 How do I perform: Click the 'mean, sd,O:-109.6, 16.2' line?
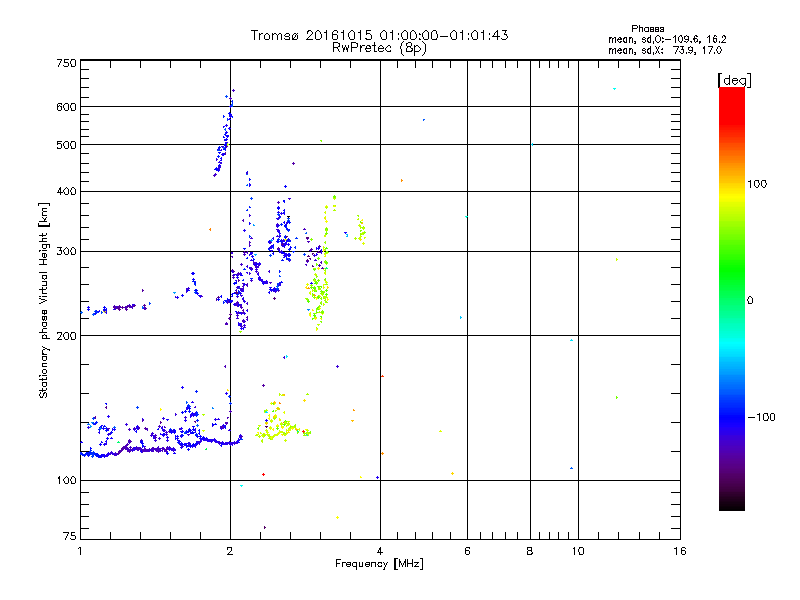click(667, 39)
